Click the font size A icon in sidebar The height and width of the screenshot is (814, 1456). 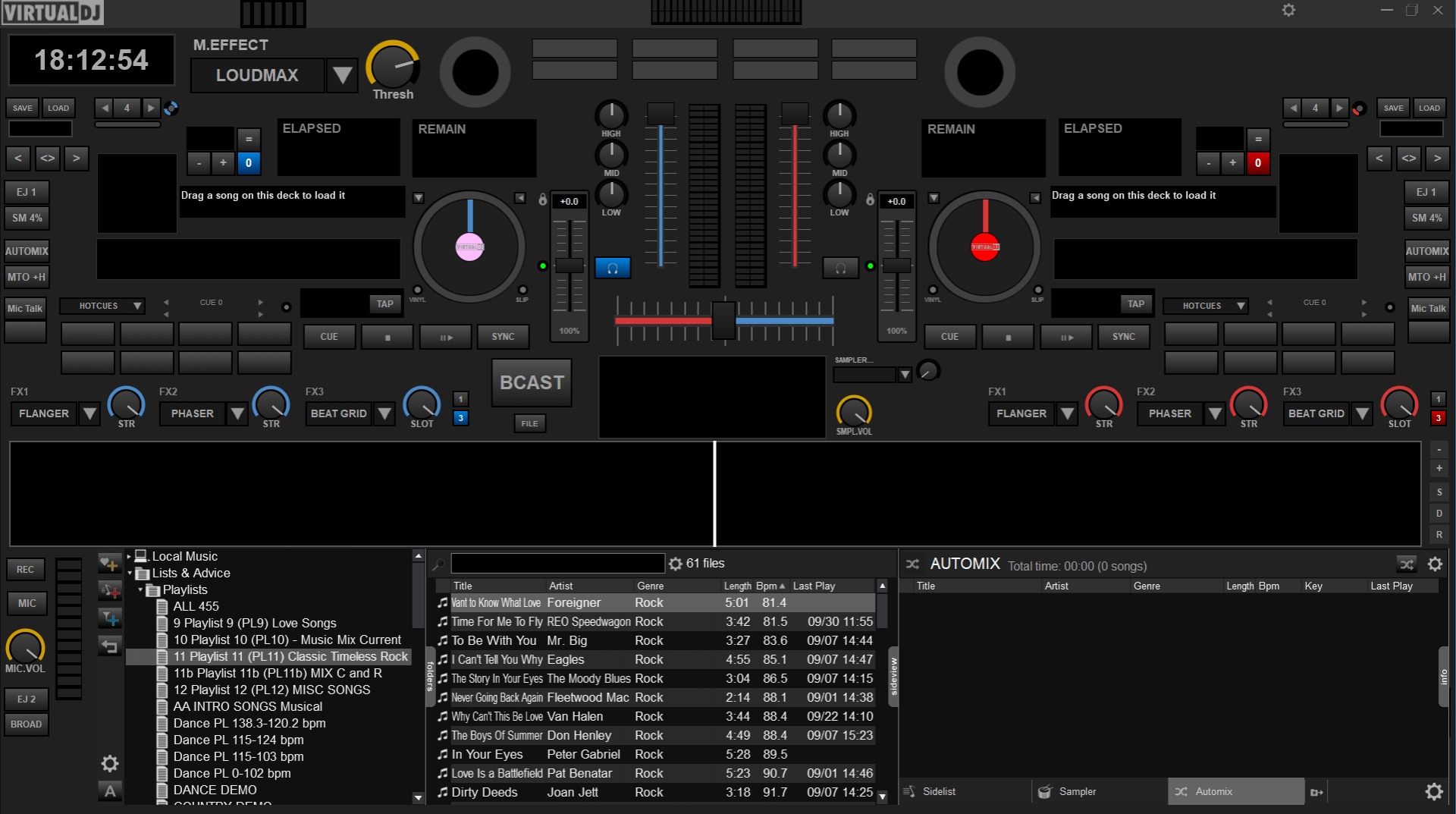(110, 791)
